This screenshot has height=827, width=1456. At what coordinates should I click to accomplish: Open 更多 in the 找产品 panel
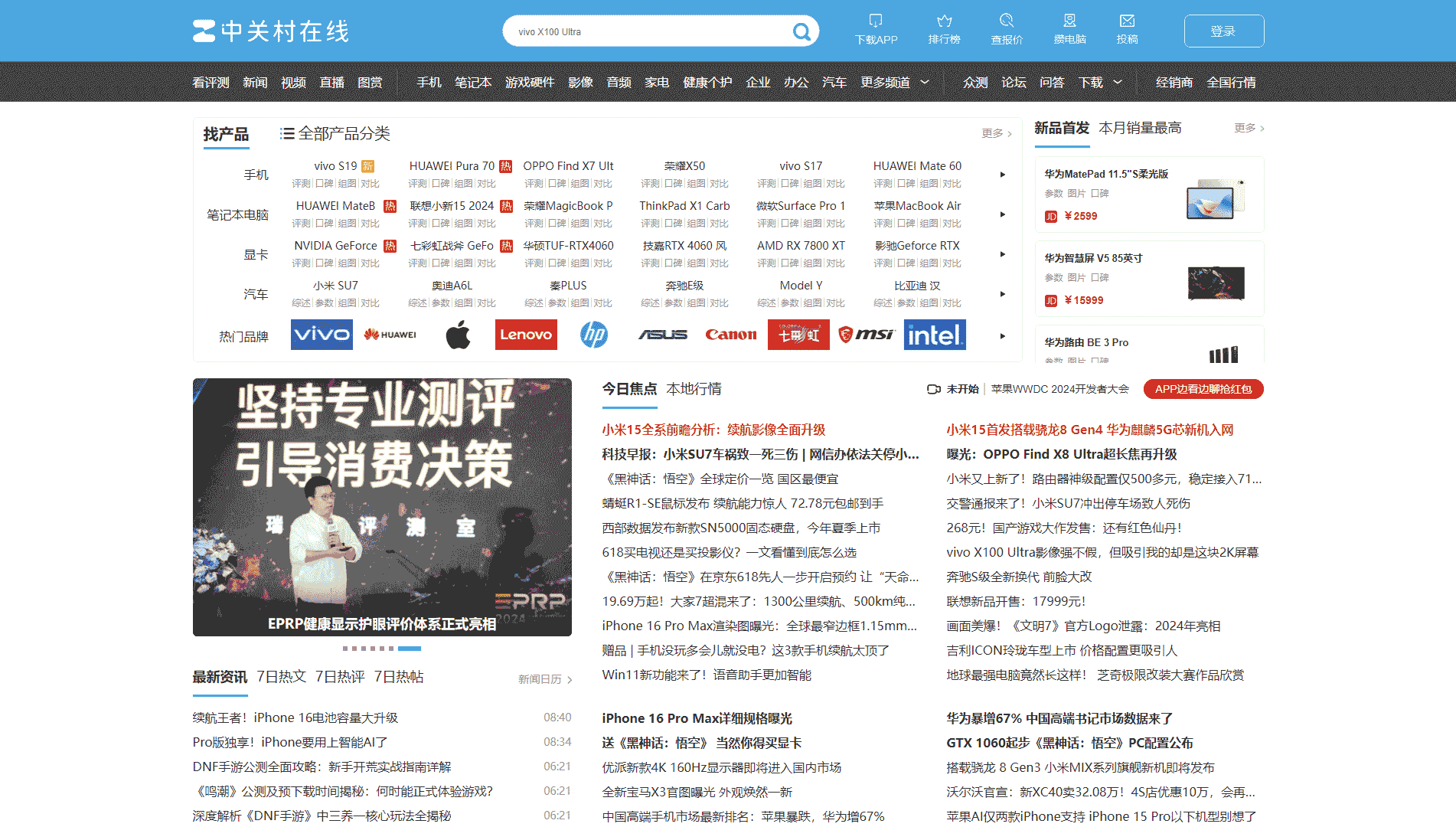[x=997, y=133]
